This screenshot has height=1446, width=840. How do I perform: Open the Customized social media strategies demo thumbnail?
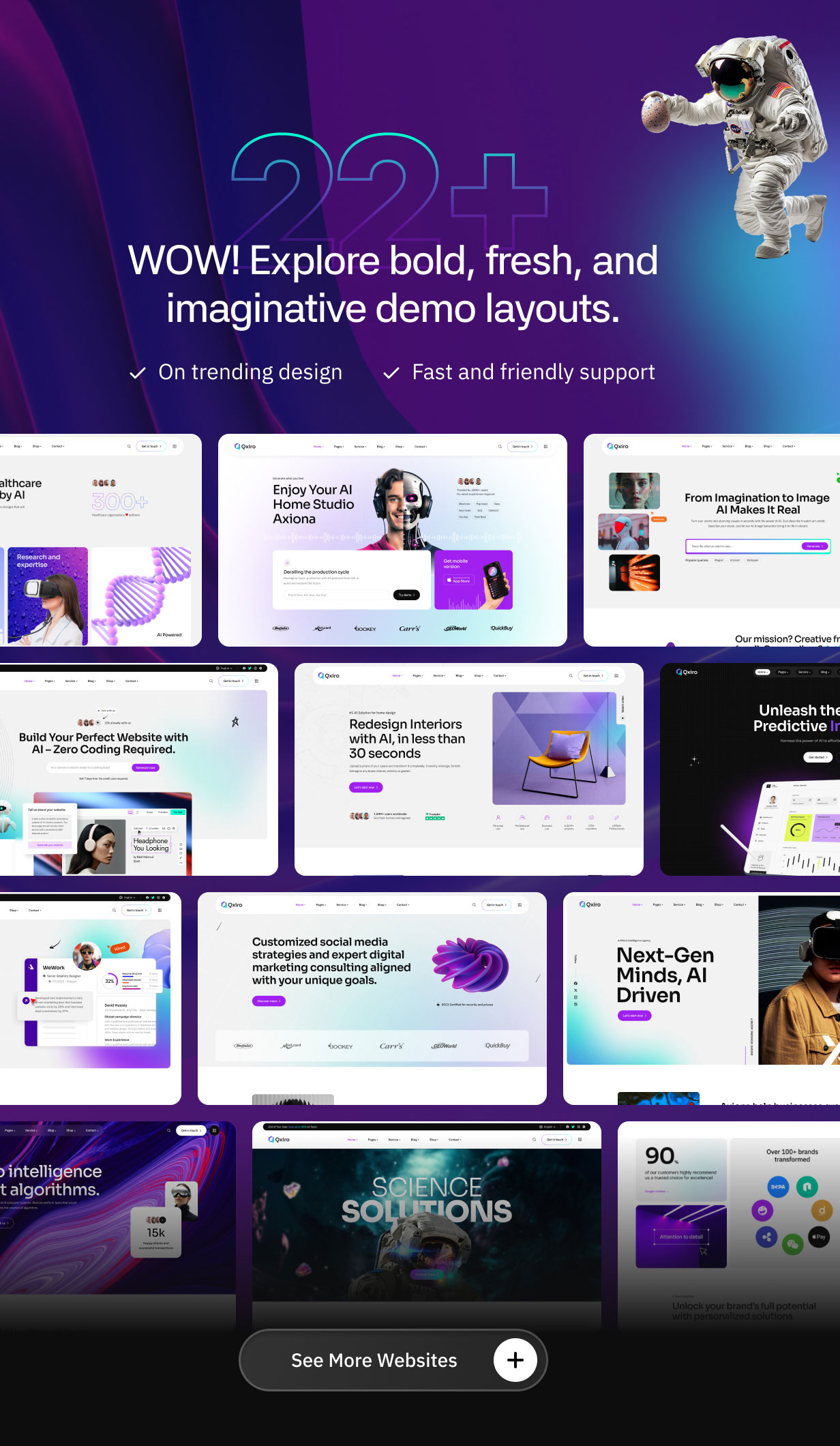(x=372, y=999)
